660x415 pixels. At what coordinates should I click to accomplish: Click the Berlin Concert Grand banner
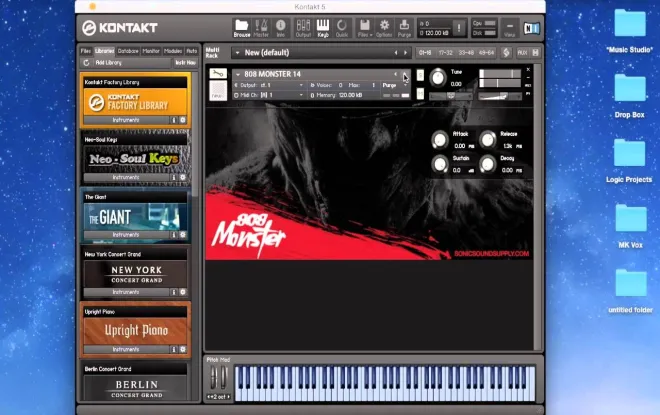(136, 388)
